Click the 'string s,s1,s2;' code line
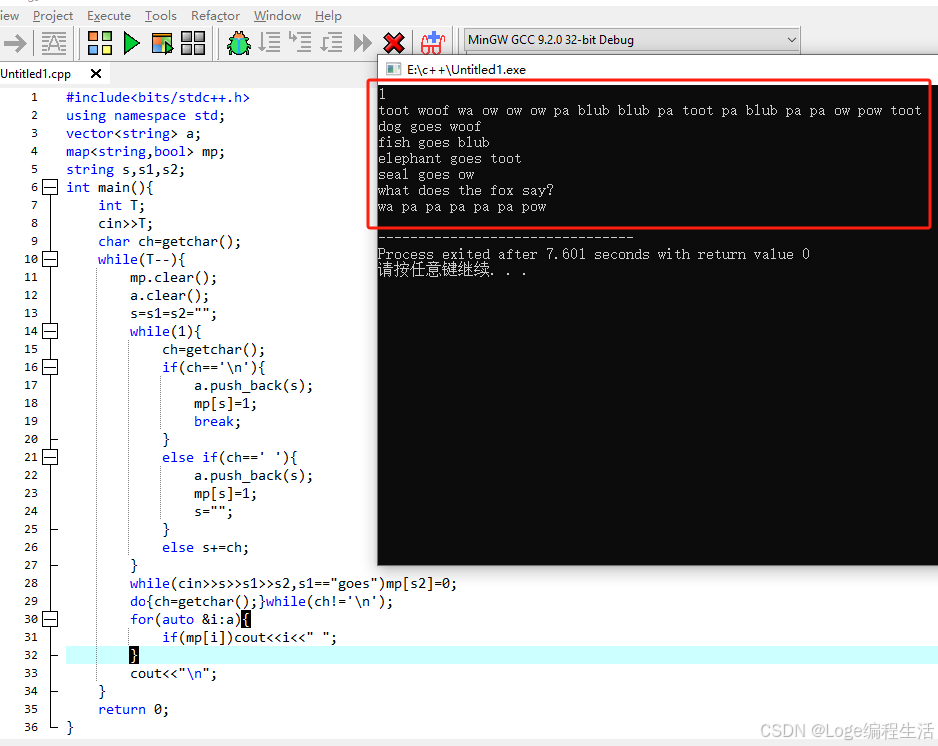 (x=125, y=169)
